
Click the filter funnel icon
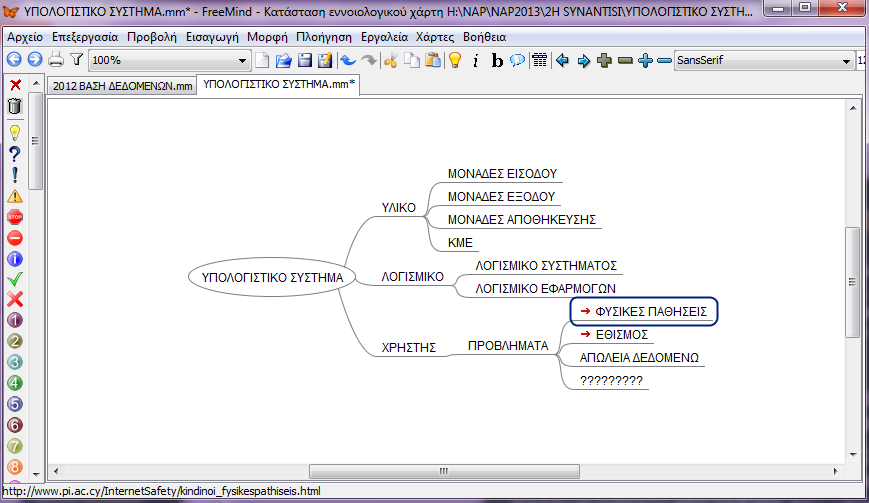pyautogui.click(x=76, y=60)
